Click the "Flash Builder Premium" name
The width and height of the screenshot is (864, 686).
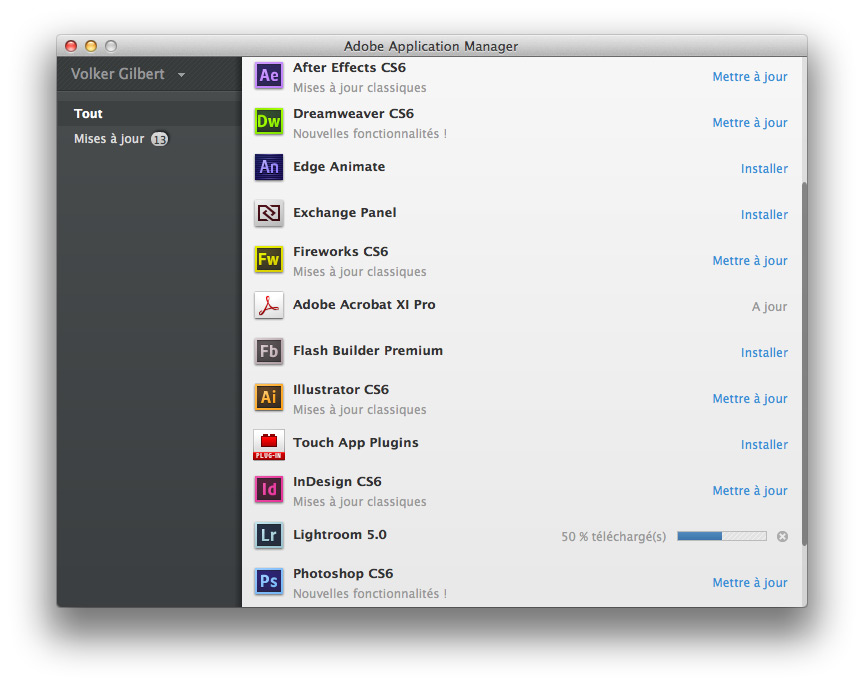click(368, 350)
